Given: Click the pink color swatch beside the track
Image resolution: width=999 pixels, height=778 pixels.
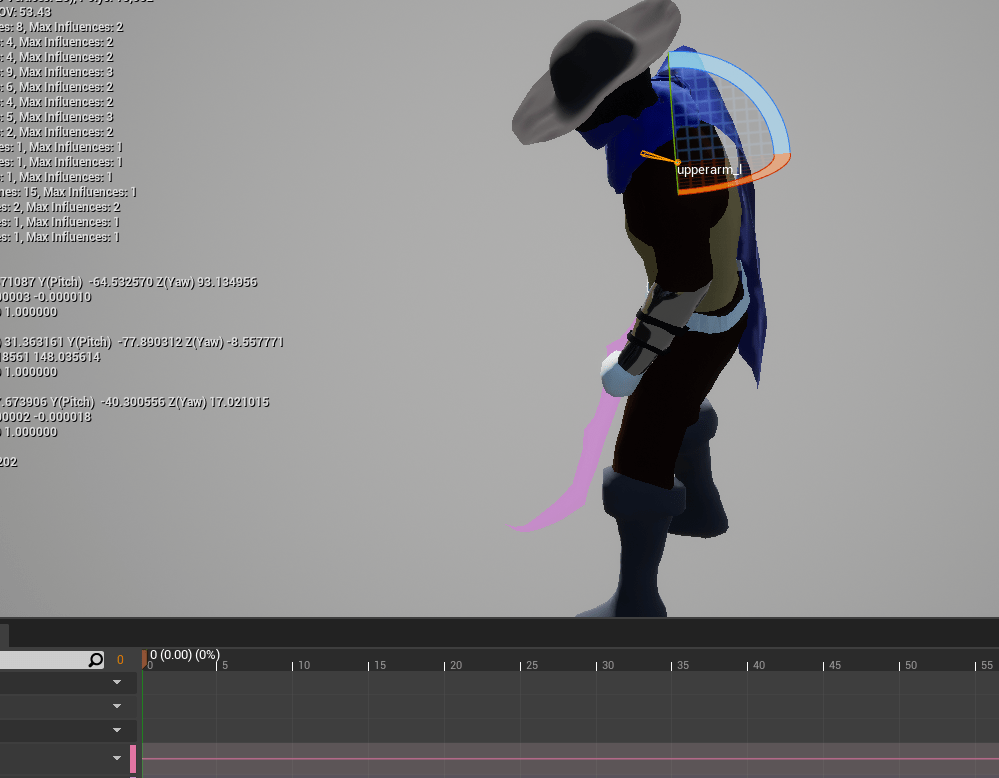Looking at the screenshot, I should pyautogui.click(x=133, y=759).
